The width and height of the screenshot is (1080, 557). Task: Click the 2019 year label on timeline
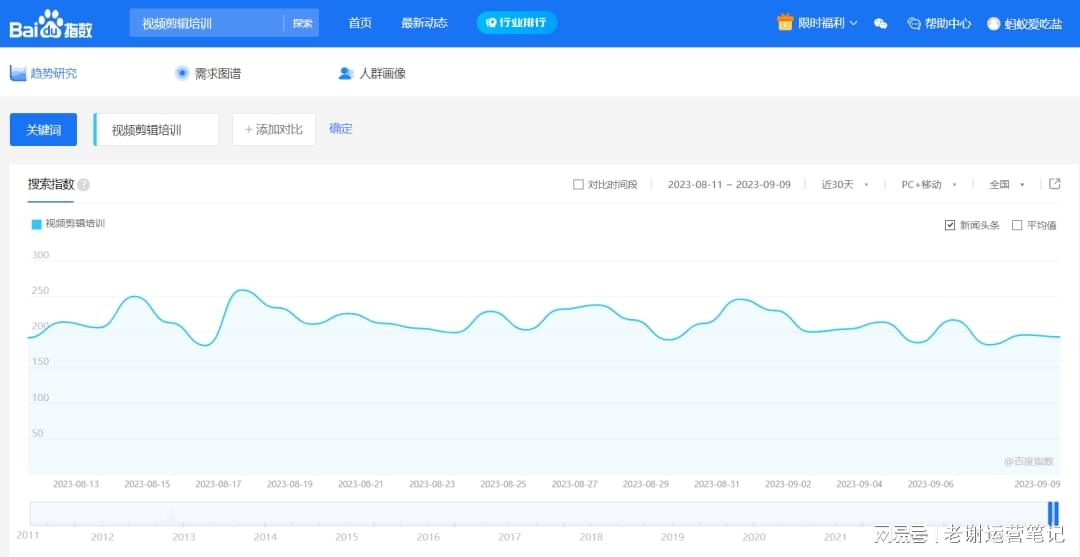click(672, 537)
